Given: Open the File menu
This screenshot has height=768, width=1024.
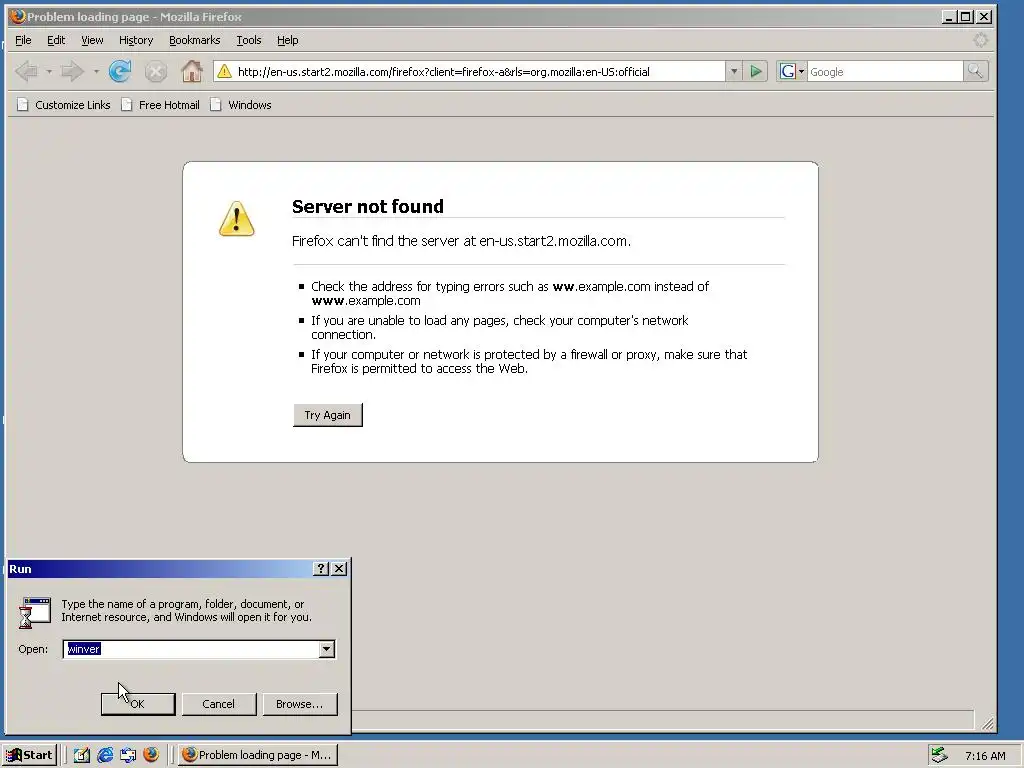Looking at the screenshot, I should (x=23, y=40).
